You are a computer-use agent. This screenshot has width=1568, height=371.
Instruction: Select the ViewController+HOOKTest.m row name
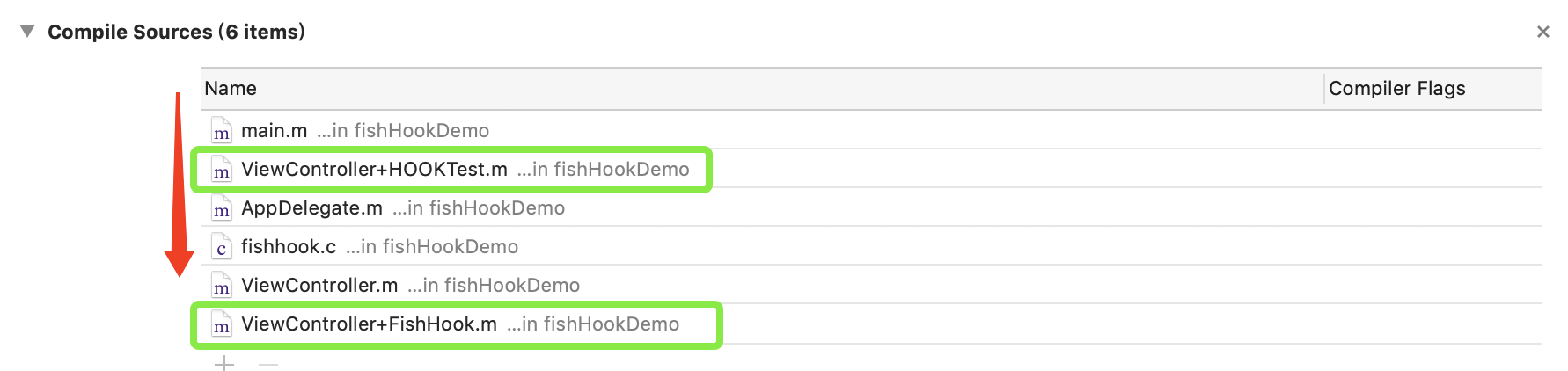coord(374,170)
